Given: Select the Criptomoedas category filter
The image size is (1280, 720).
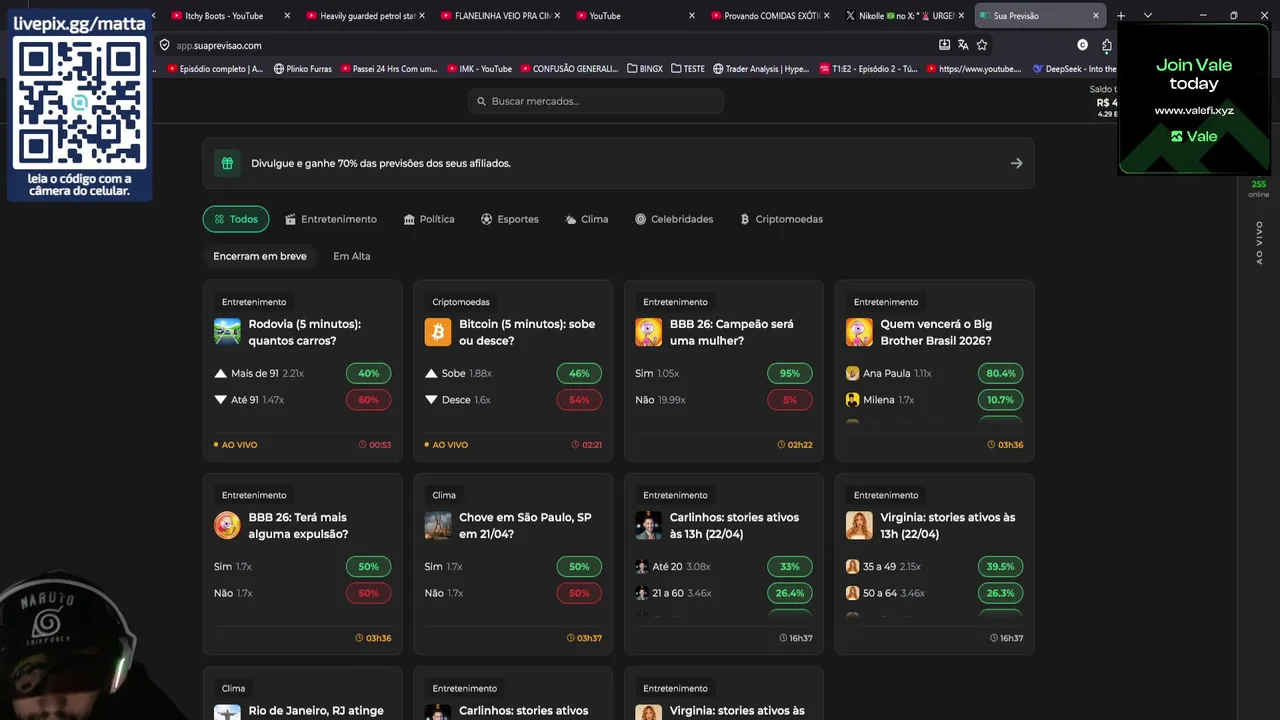Looking at the screenshot, I should (x=781, y=219).
